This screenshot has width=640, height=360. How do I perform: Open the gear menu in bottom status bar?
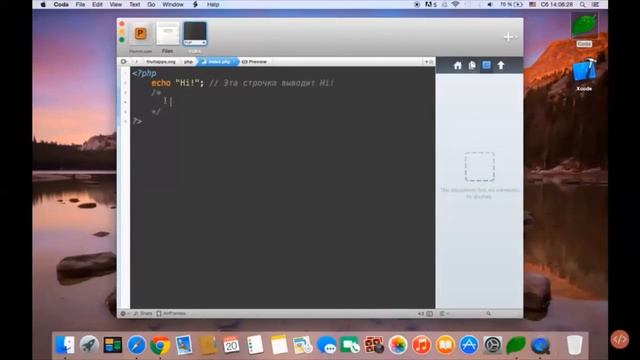[x=123, y=313]
